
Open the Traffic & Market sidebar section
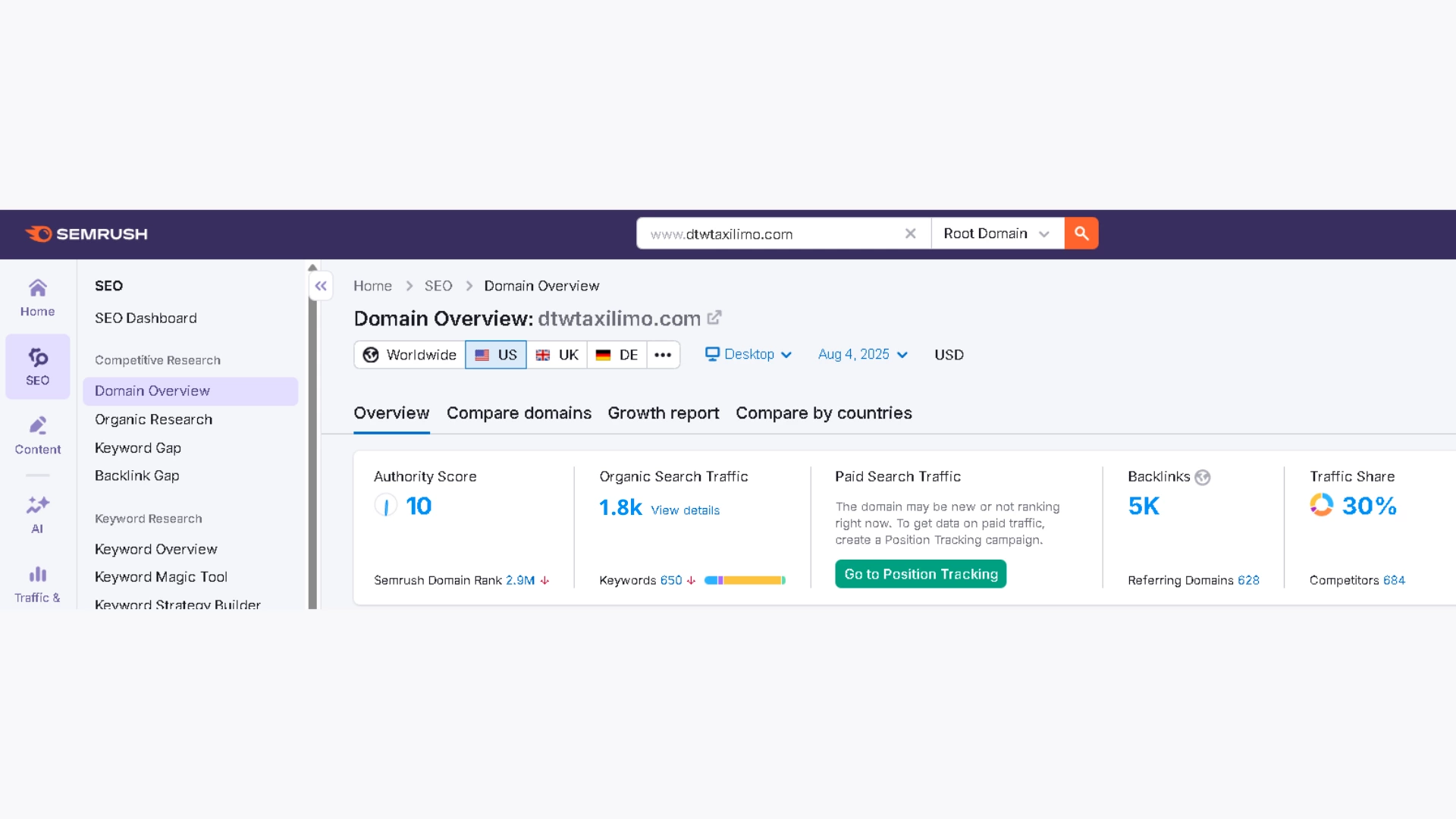[37, 584]
